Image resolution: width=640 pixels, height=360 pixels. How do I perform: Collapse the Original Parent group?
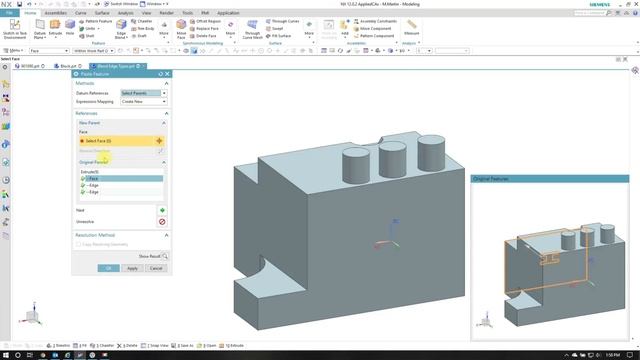pyautogui.click(x=164, y=162)
